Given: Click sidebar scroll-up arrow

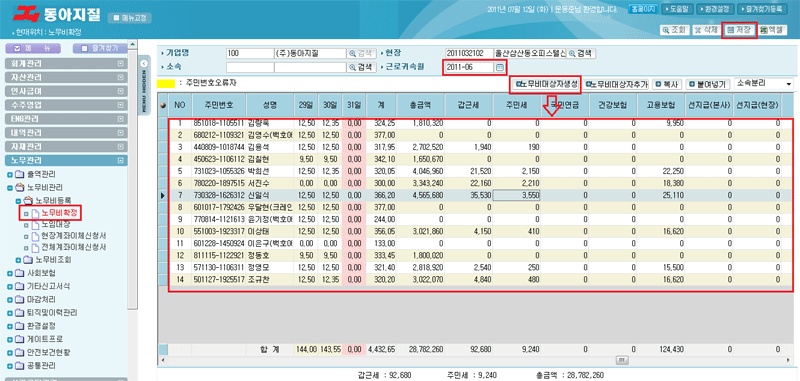Looking at the screenshot, I should point(132,44).
